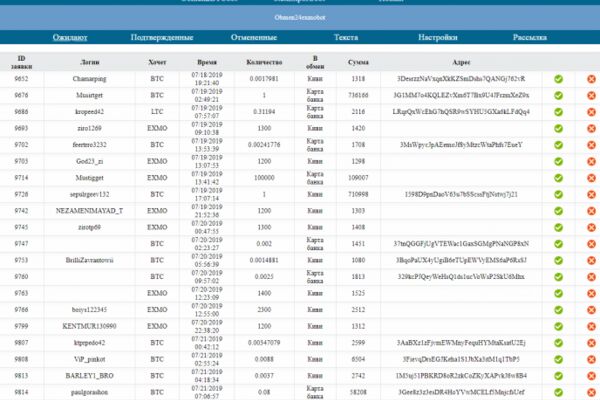Confirm order 9714 green check icon
600x400 pixels.
[x=559, y=178]
